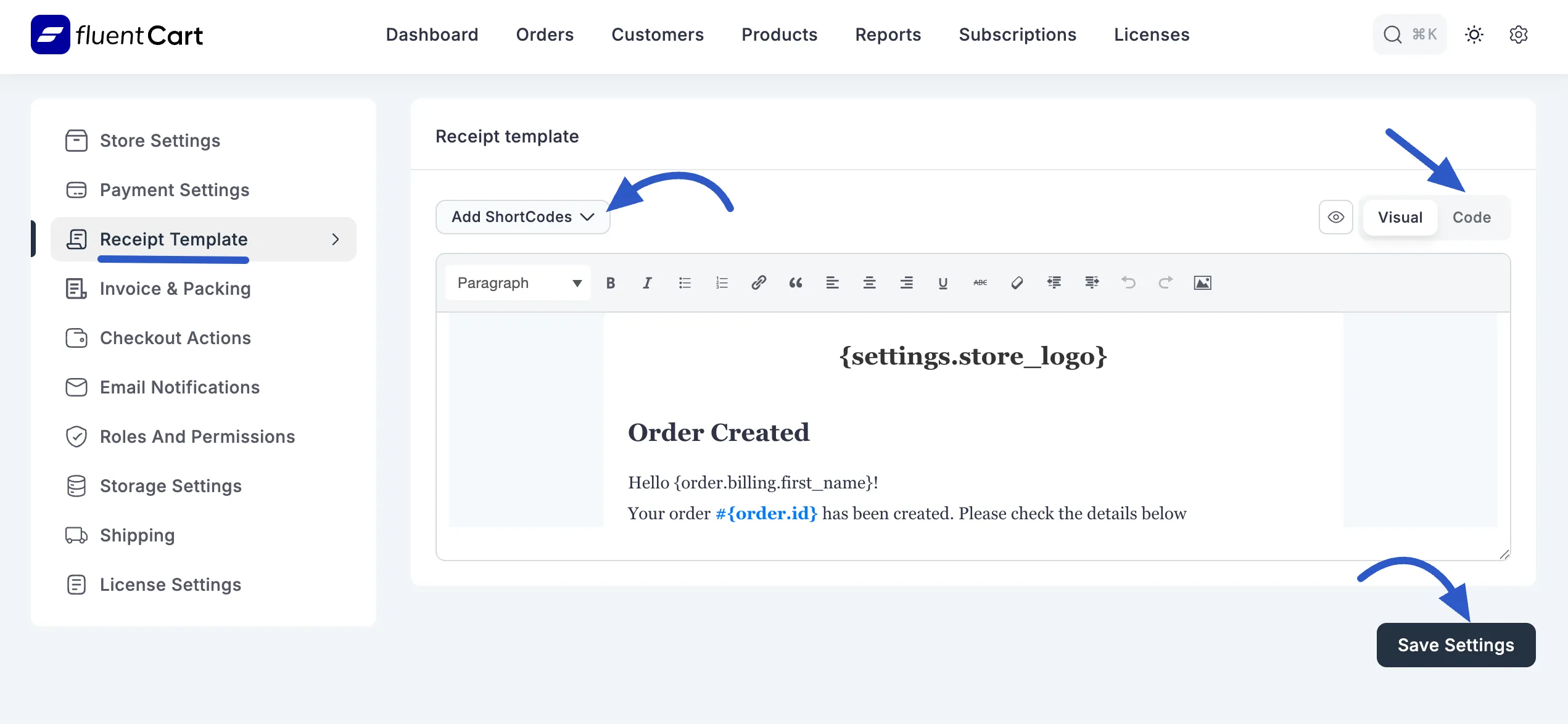Viewport: 1568px width, 724px height.
Task: Undo the last editor change
Action: tap(1129, 282)
